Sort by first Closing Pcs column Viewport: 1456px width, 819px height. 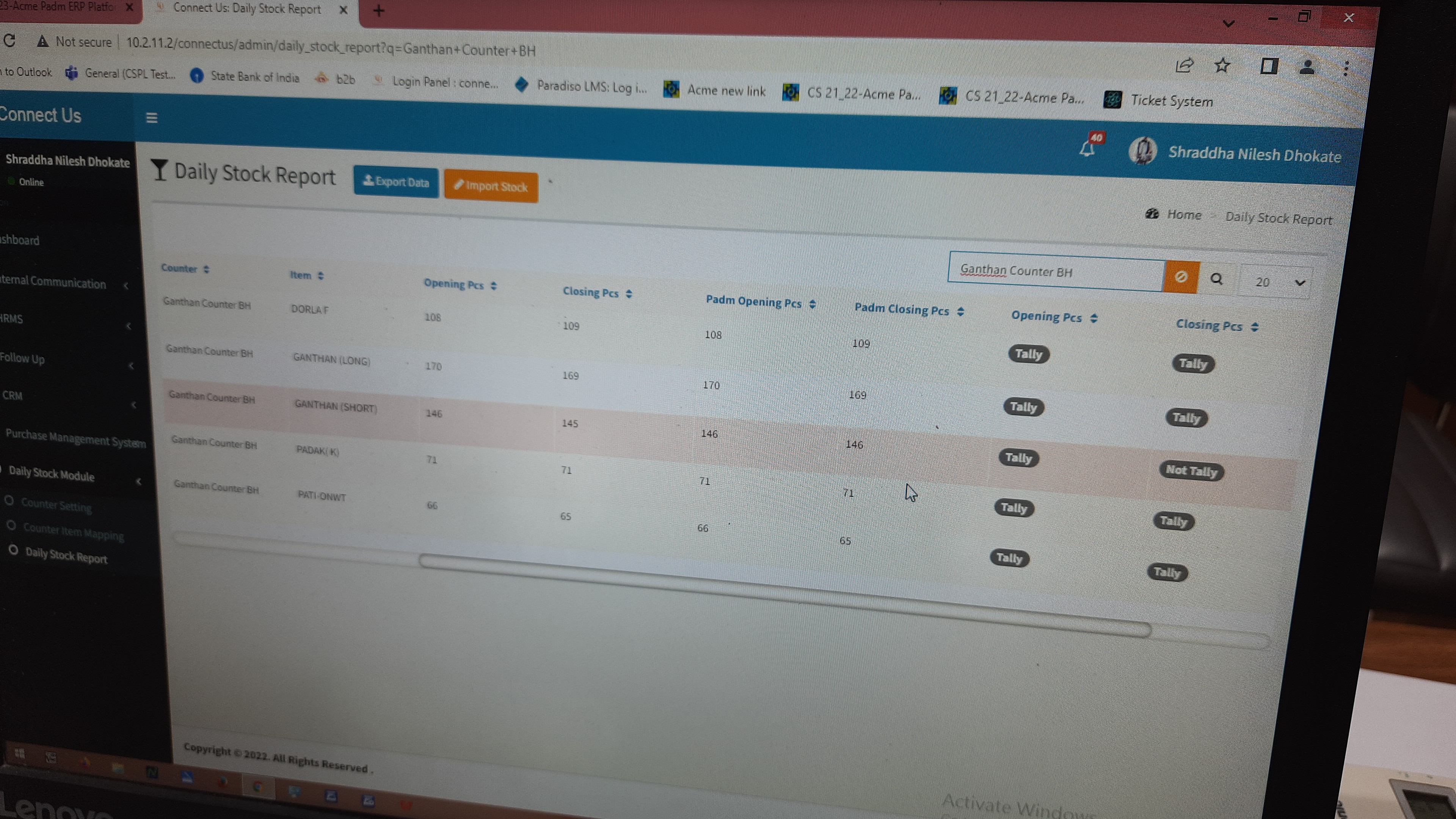[x=629, y=294]
